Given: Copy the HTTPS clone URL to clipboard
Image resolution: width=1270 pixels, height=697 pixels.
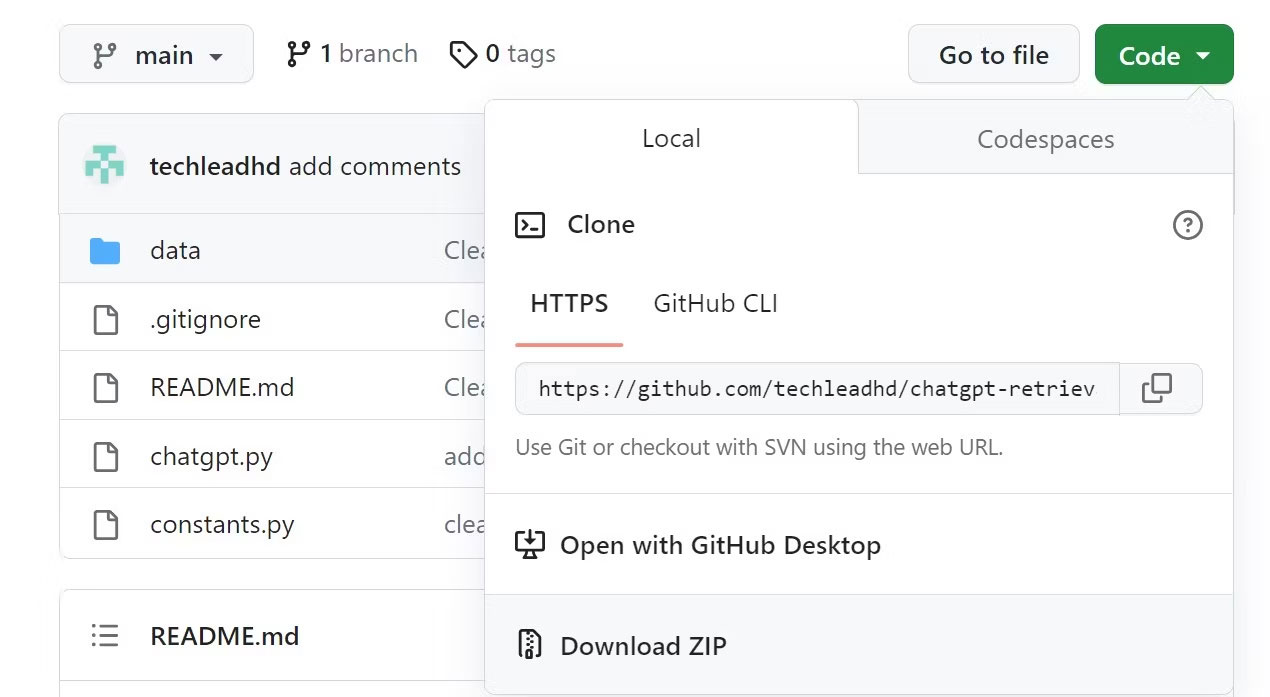Looking at the screenshot, I should 1157,388.
